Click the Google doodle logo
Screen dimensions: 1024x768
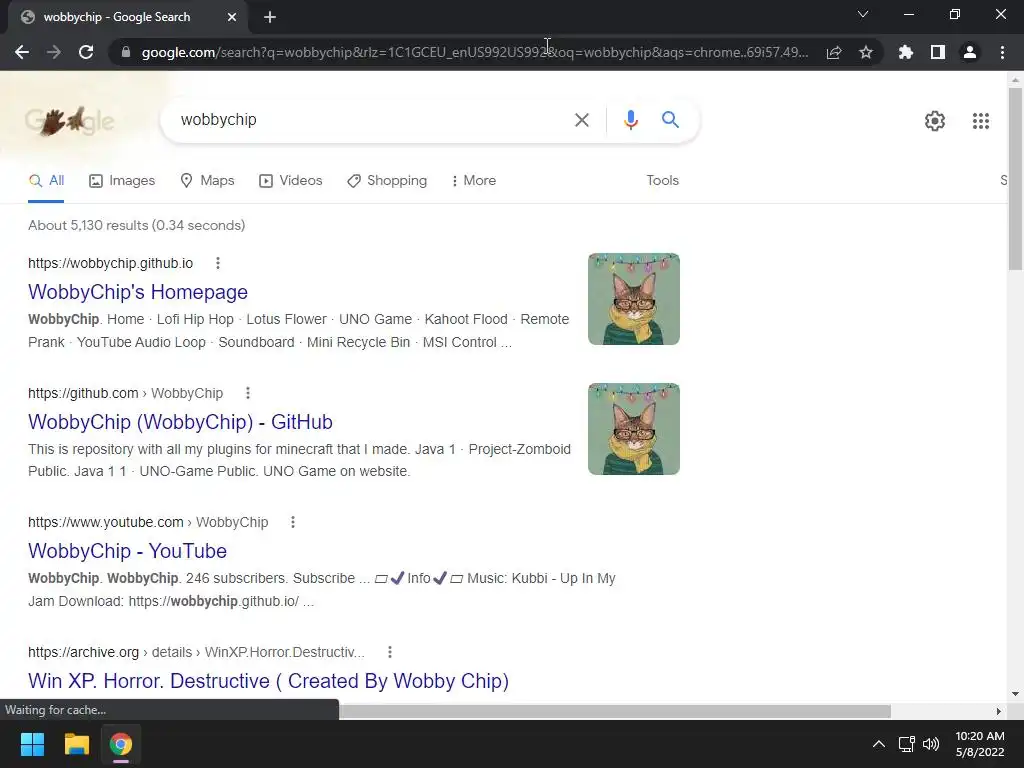[x=70, y=121]
